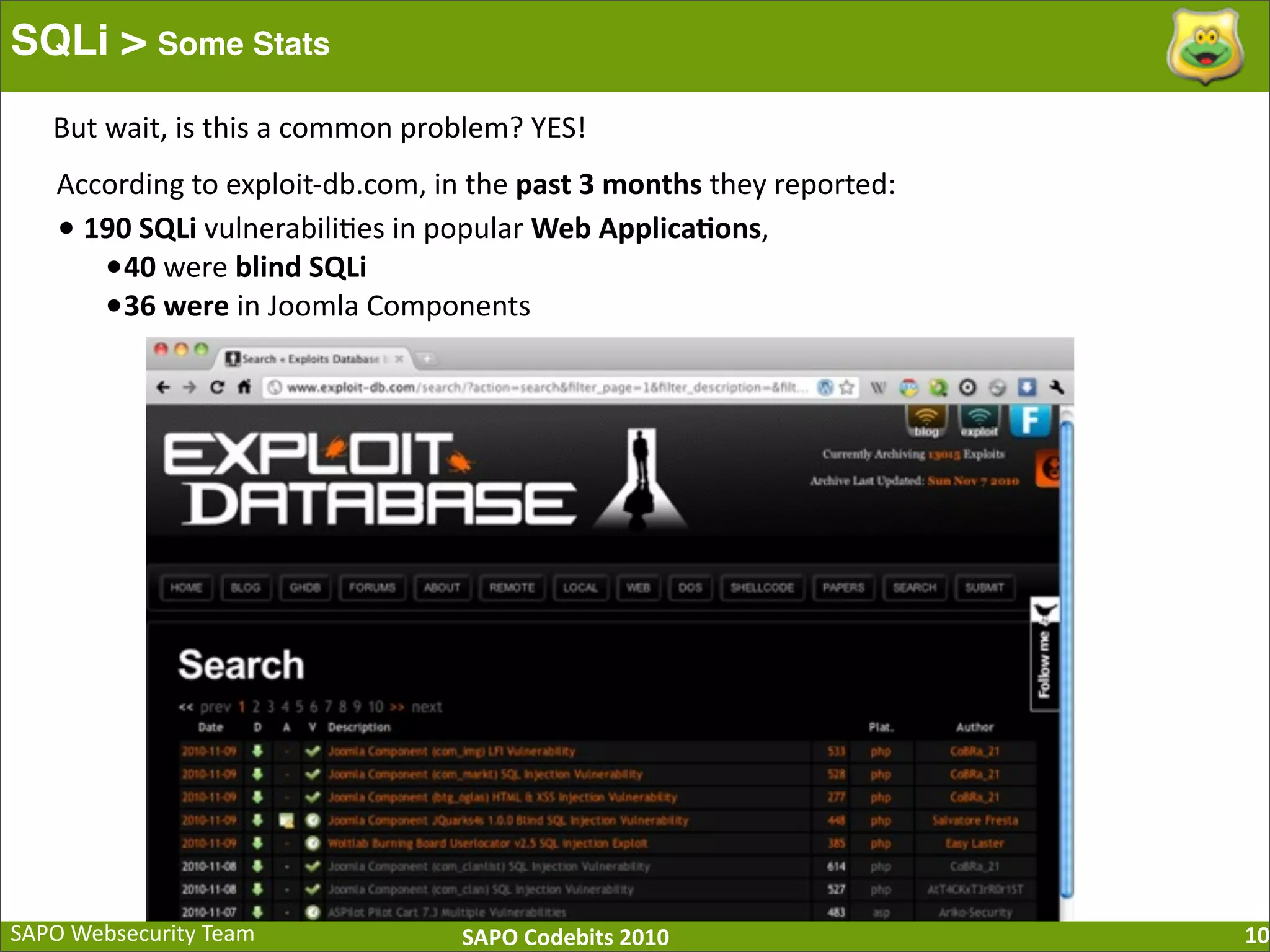This screenshot has height=952, width=1270.
Task: Go to results page 2
Action: pos(256,707)
